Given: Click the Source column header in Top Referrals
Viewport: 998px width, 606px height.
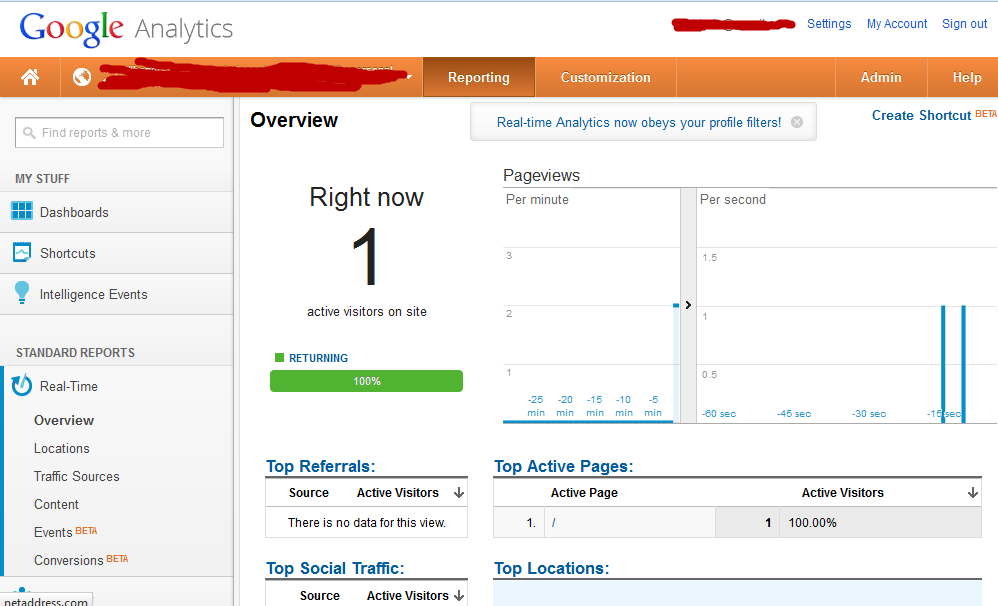Looking at the screenshot, I should 309,493.
